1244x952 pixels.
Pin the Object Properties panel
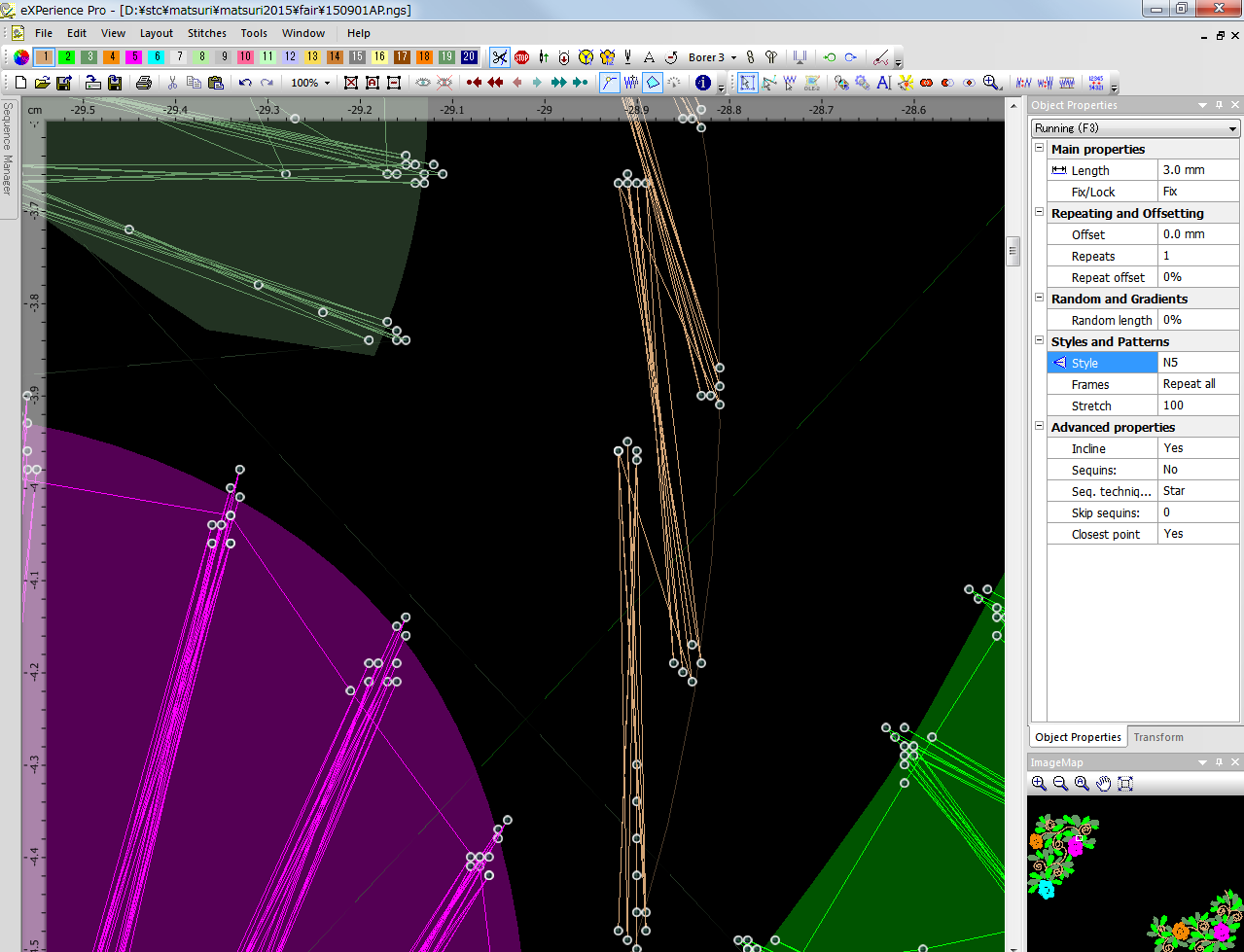pos(1219,105)
